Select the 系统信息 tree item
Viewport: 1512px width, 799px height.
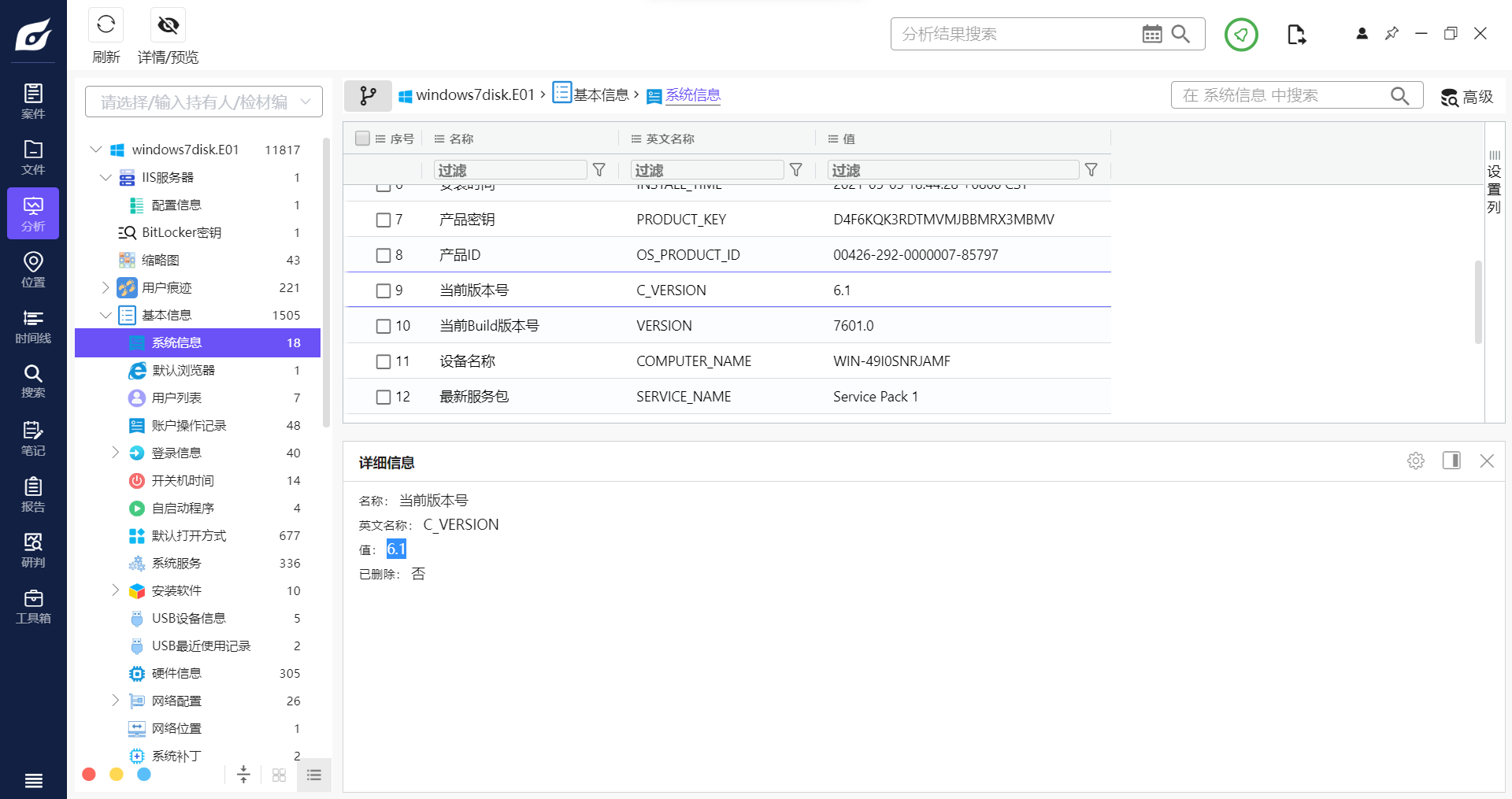pyautogui.click(x=198, y=342)
